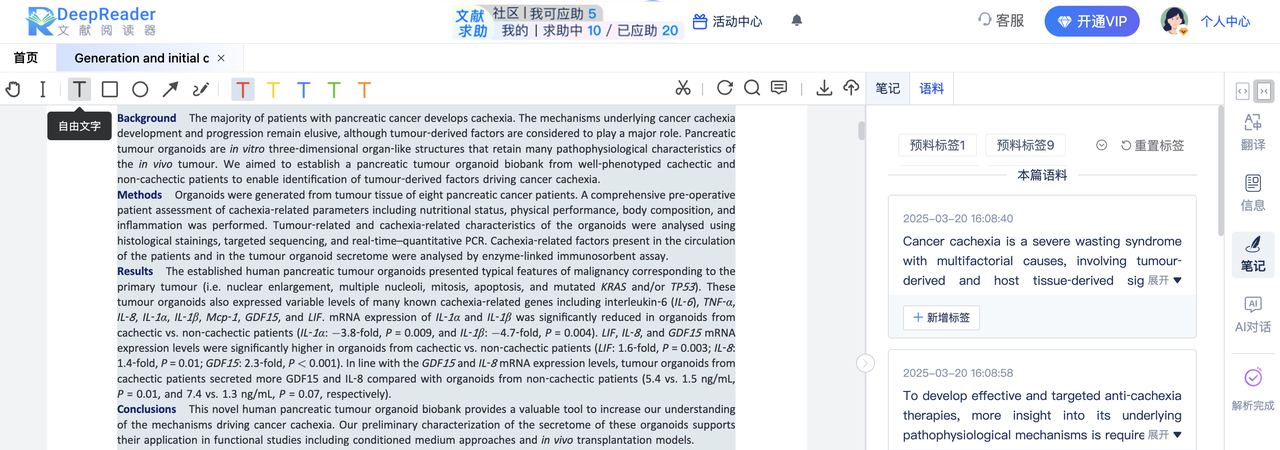1280x450 pixels.
Task: Click timestamp 2025-03-20 16:08:40
Action: tap(958, 218)
